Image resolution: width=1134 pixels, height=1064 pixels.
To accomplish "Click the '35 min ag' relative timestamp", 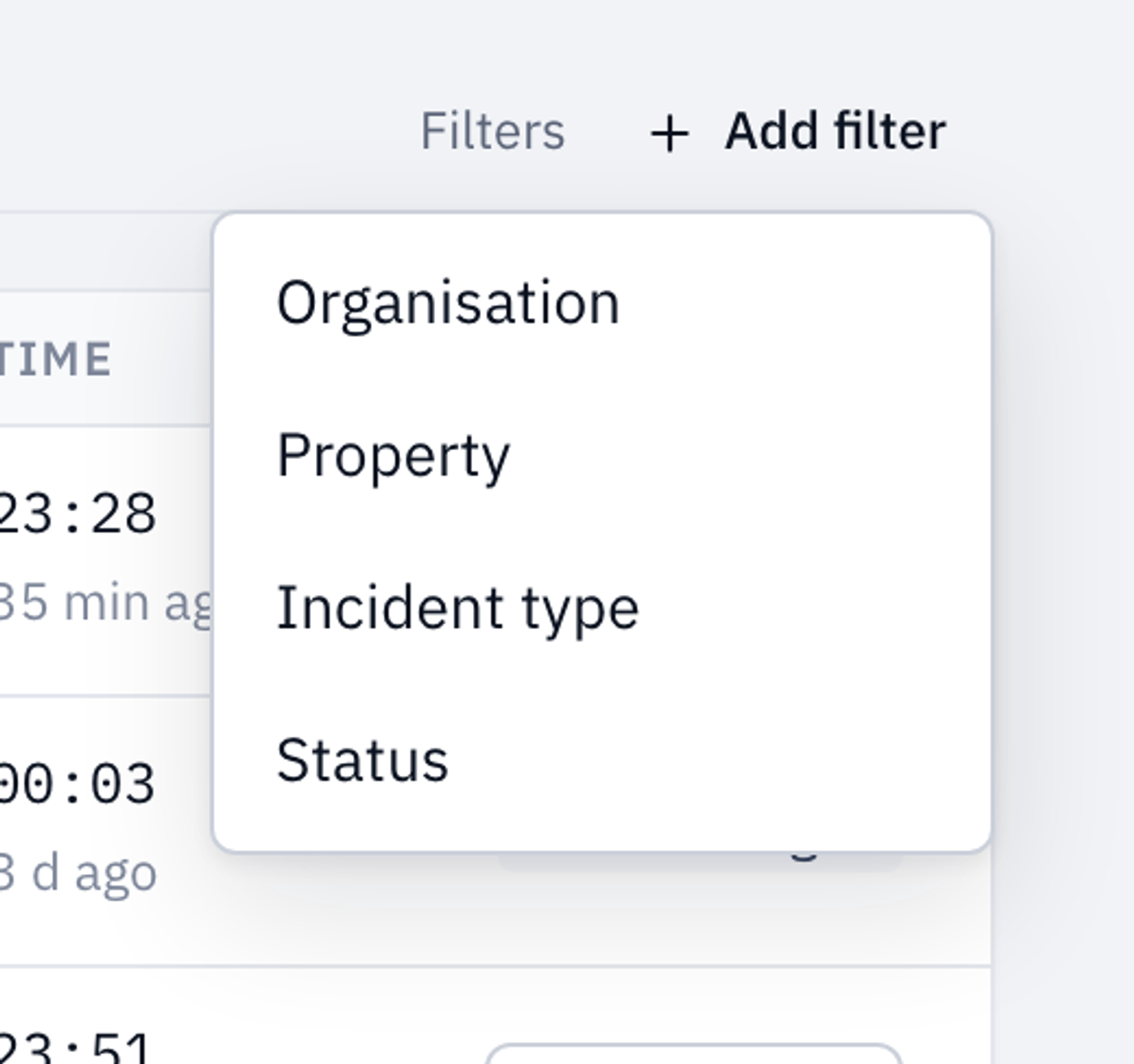I will (x=105, y=603).
